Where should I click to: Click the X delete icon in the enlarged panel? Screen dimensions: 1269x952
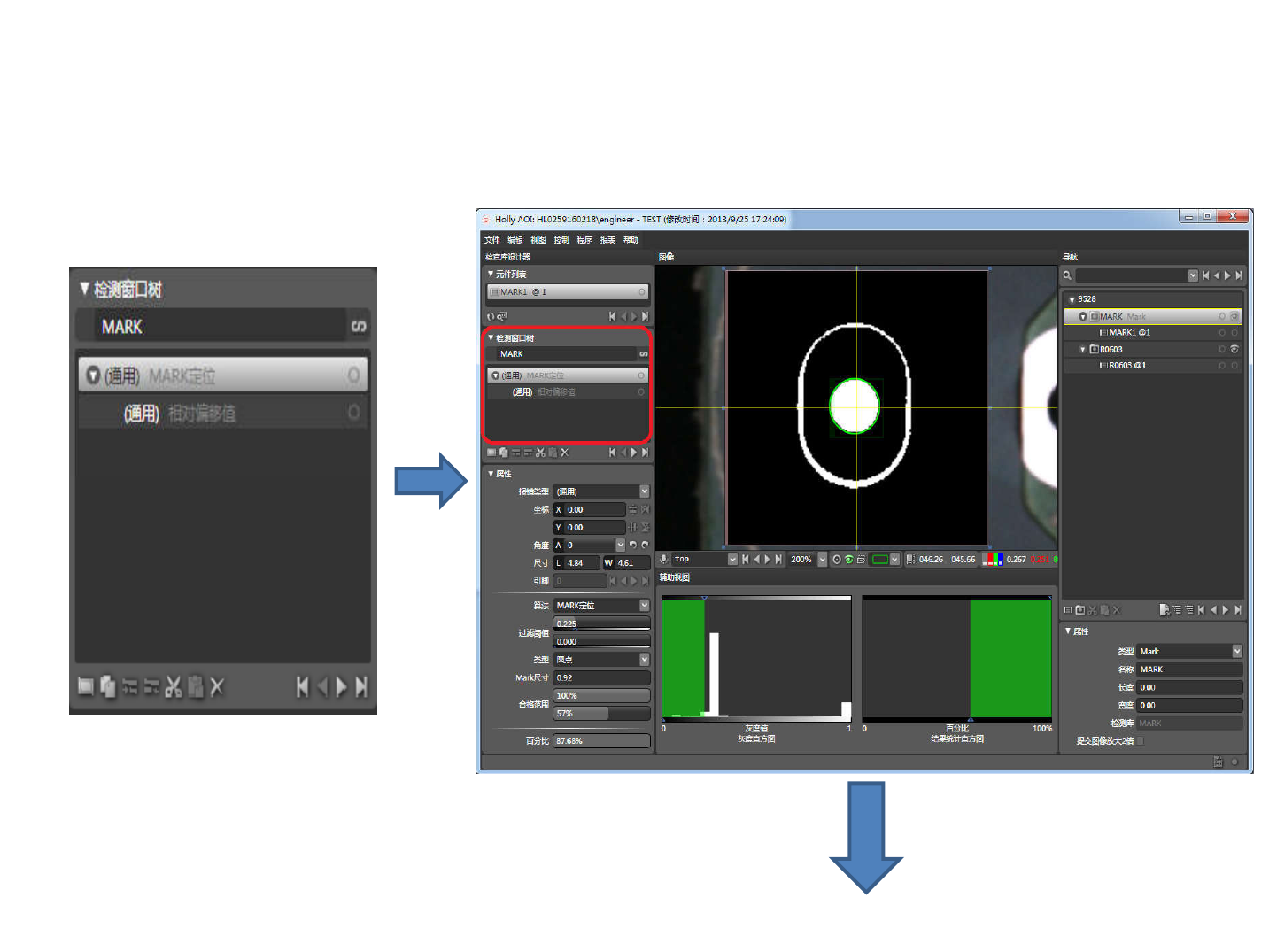click(x=217, y=686)
